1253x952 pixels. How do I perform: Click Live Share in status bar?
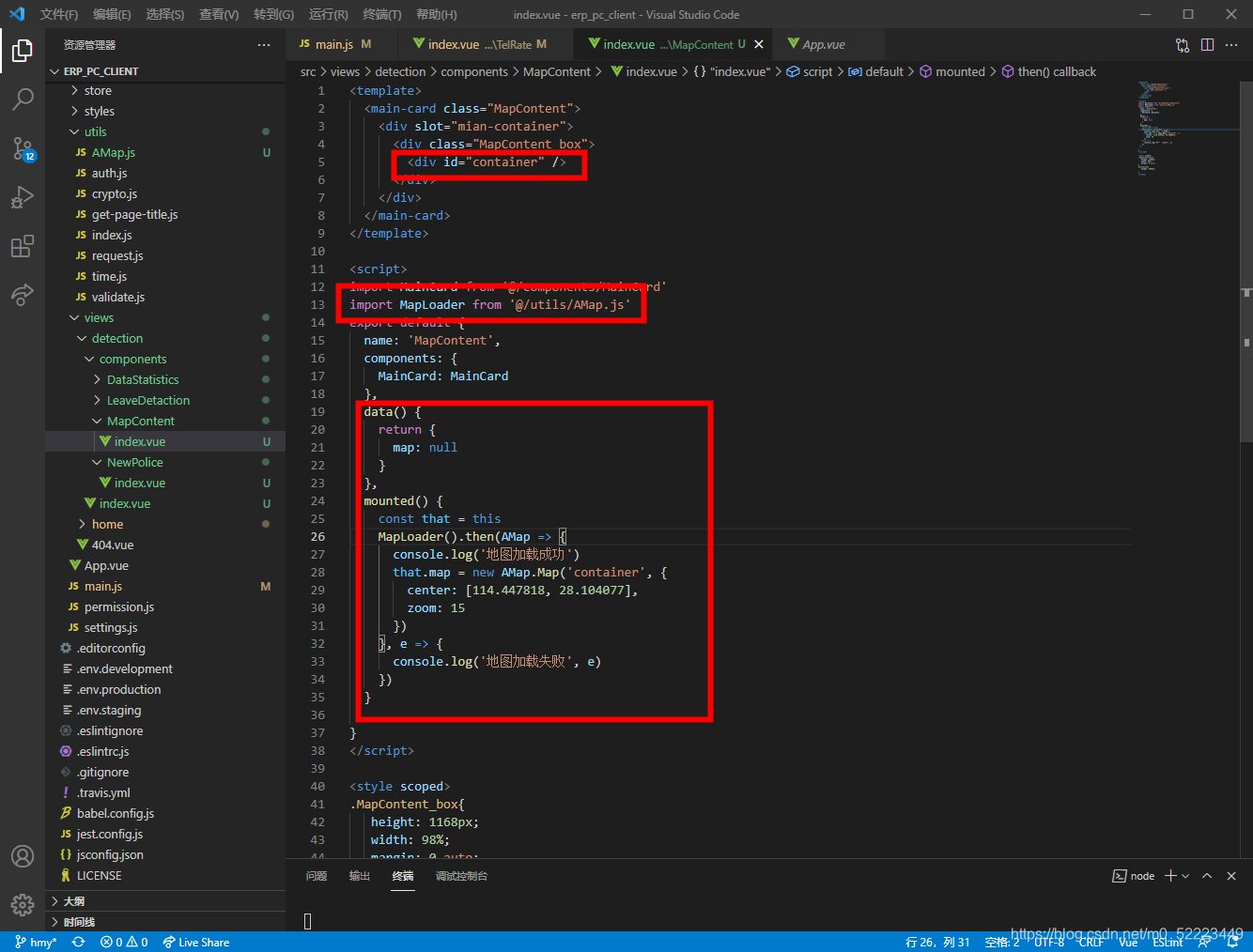(195, 942)
